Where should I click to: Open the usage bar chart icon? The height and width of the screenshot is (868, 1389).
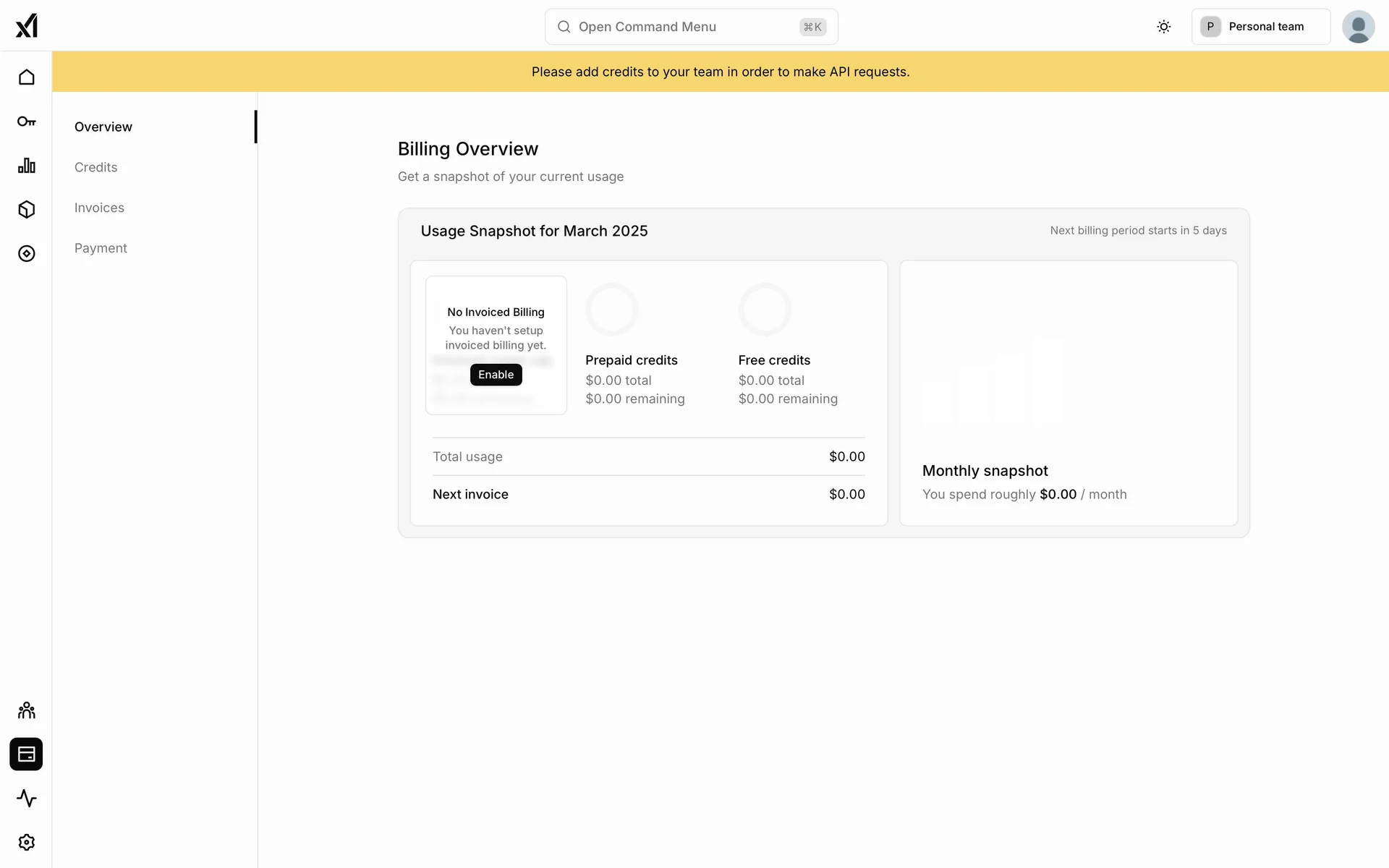coord(27,166)
